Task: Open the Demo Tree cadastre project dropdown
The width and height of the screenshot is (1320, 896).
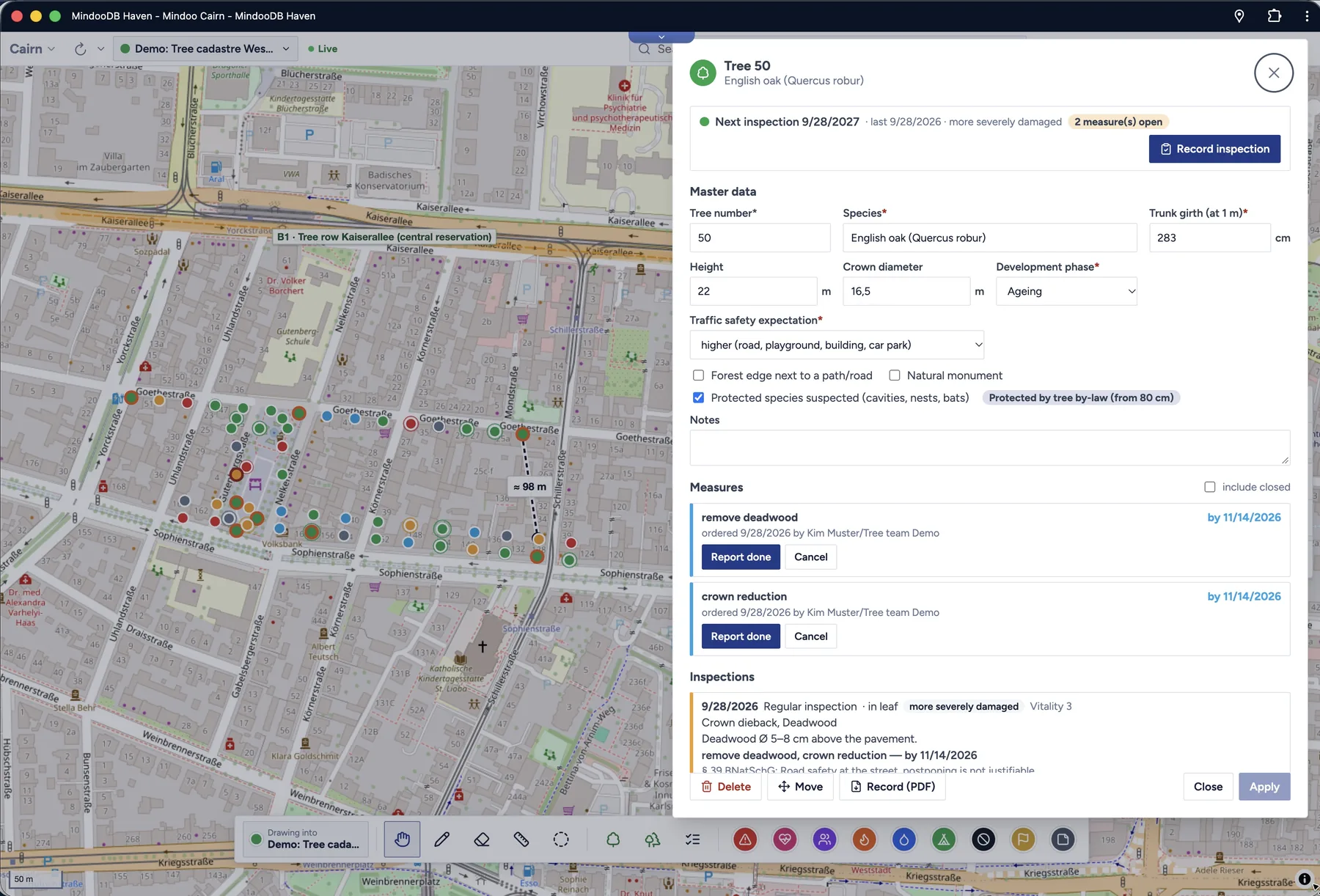Action: click(205, 48)
